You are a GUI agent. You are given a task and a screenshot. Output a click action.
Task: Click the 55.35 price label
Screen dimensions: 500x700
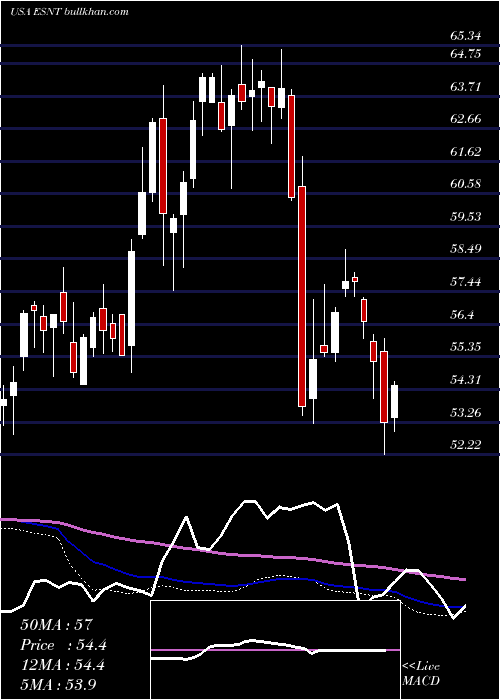click(466, 347)
